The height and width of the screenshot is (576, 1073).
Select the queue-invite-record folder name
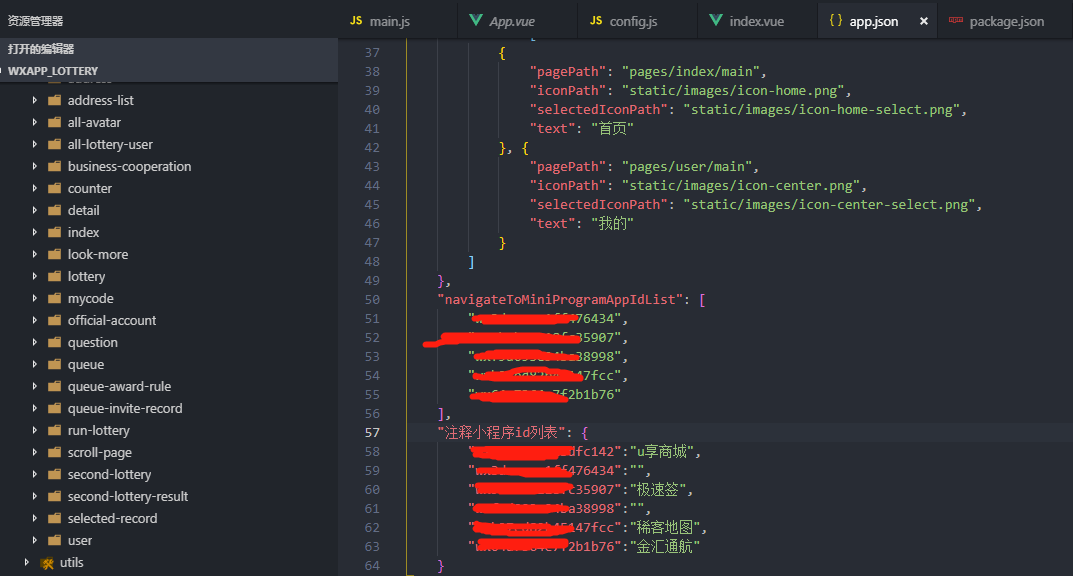[125, 408]
